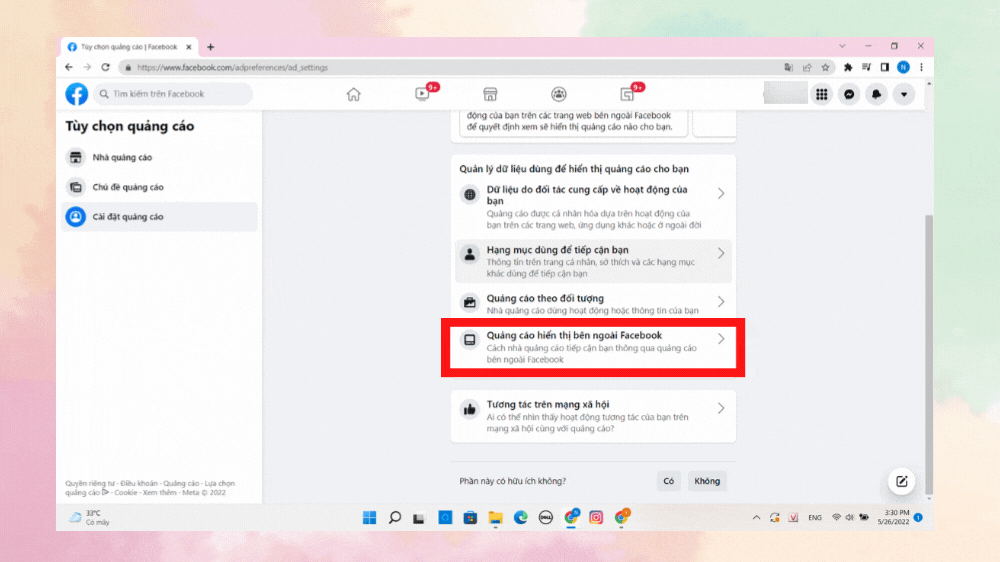Click the Facebook logo icon
1000x562 pixels.
point(77,94)
